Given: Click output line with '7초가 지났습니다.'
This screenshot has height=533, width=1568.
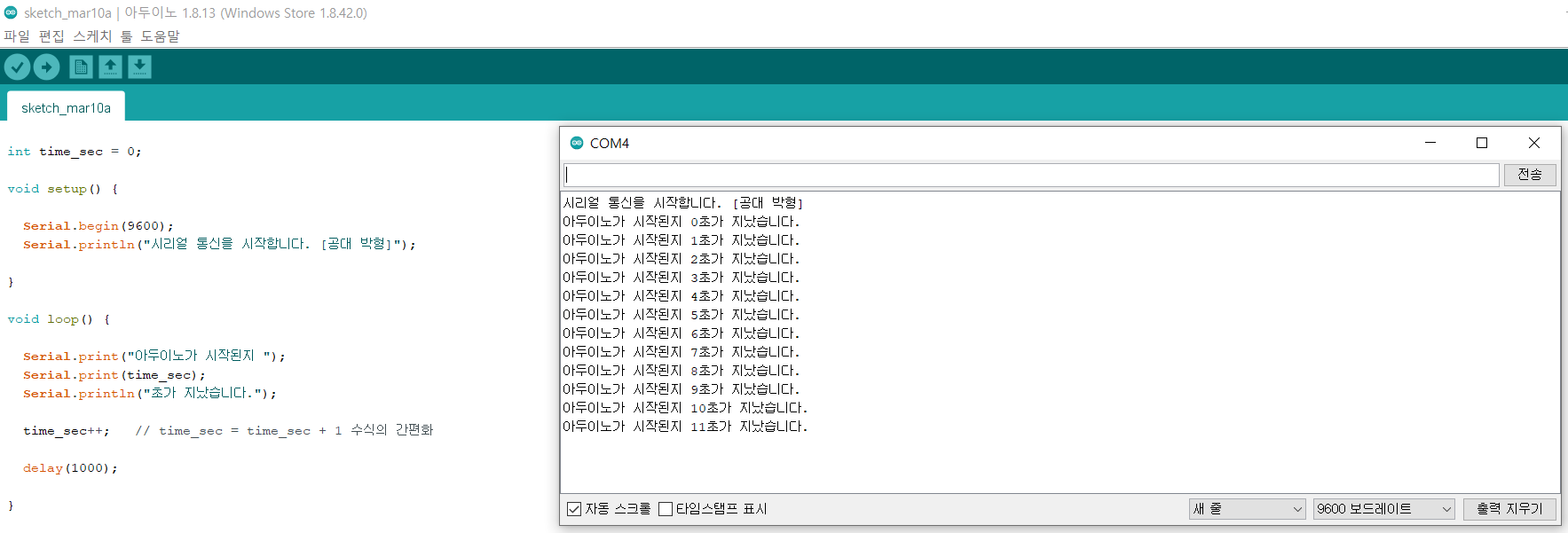Looking at the screenshot, I should [682, 352].
